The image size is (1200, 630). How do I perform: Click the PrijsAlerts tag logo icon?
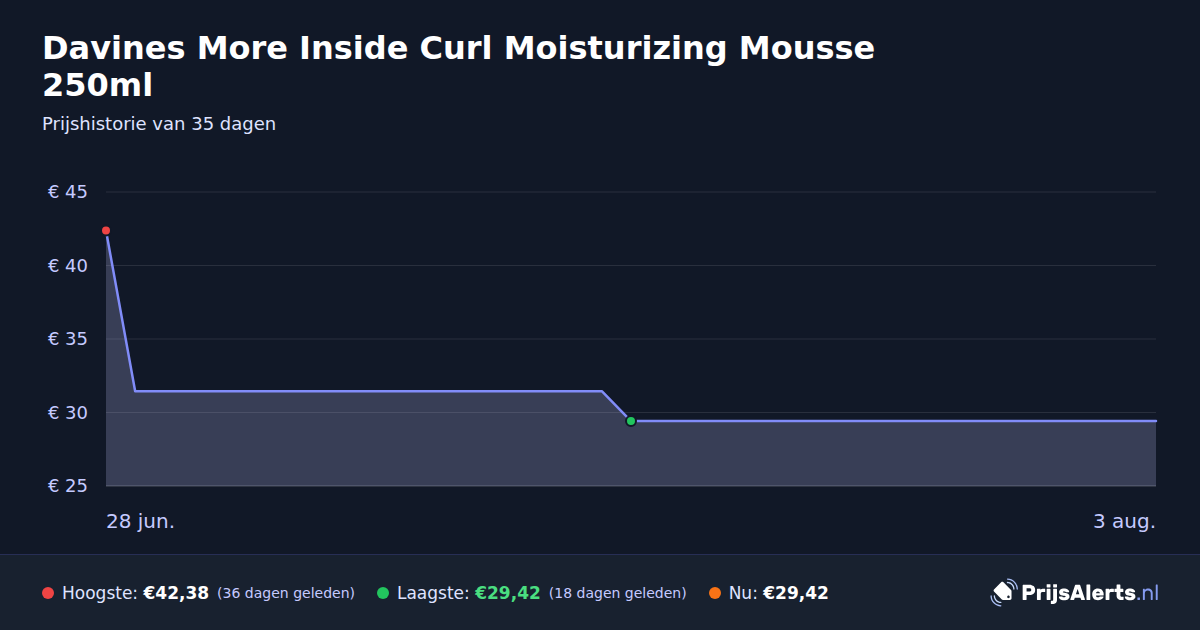click(x=1003, y=593)
